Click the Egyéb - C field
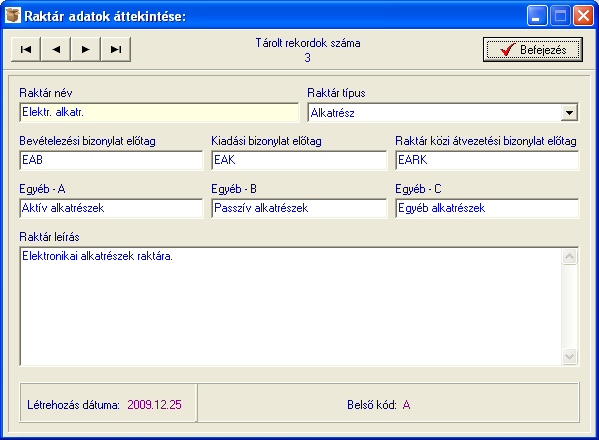This screenshot has width=599, height=440. point(487,208)
